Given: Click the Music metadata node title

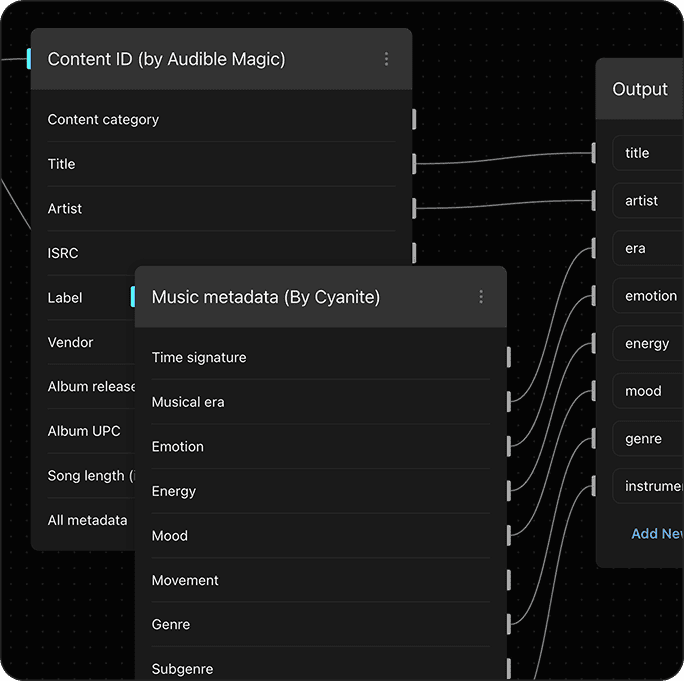Looking at the screenshot, I should 266,297.
